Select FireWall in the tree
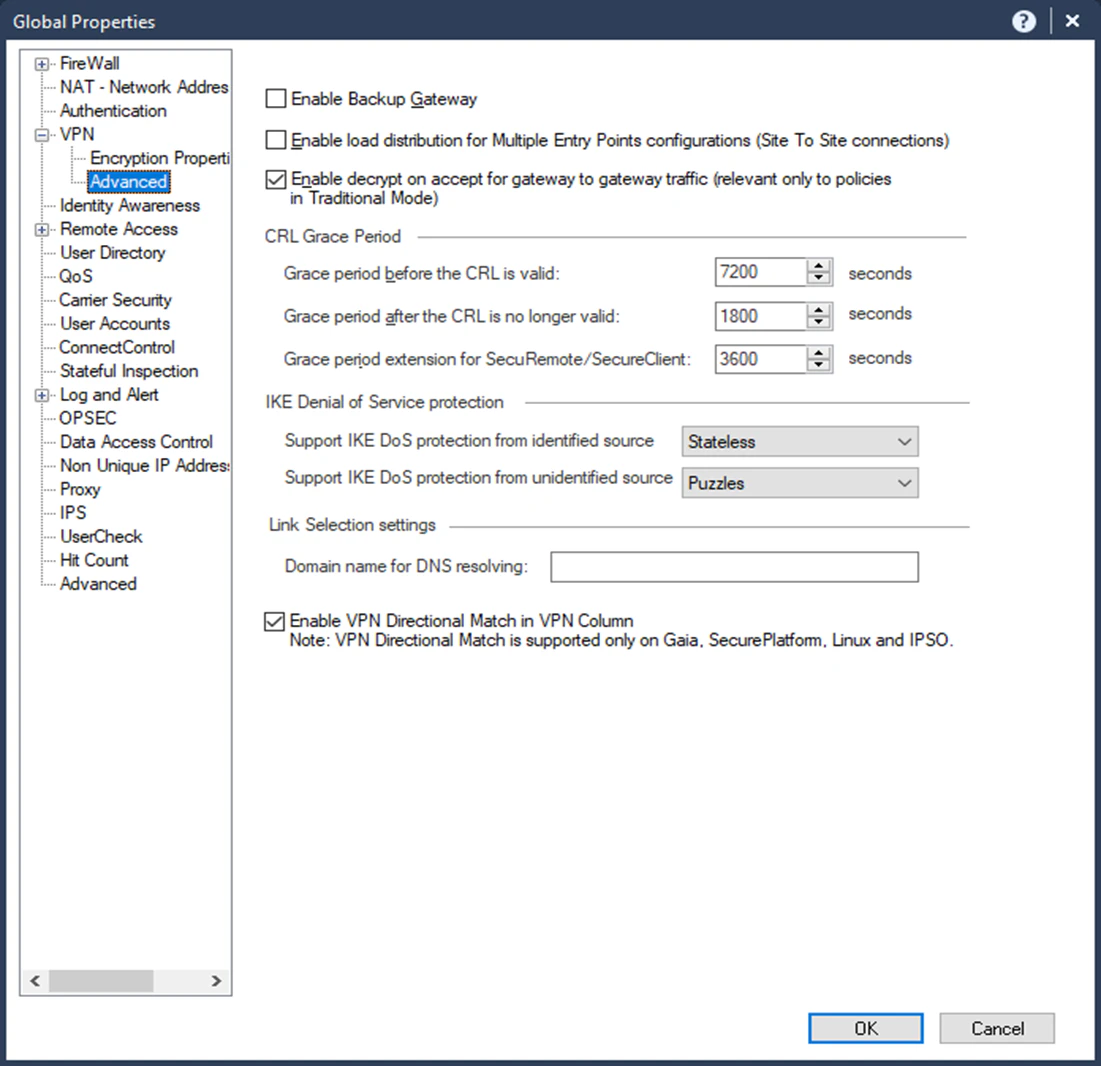The image size is (1101, 1066). coord(90,63)
